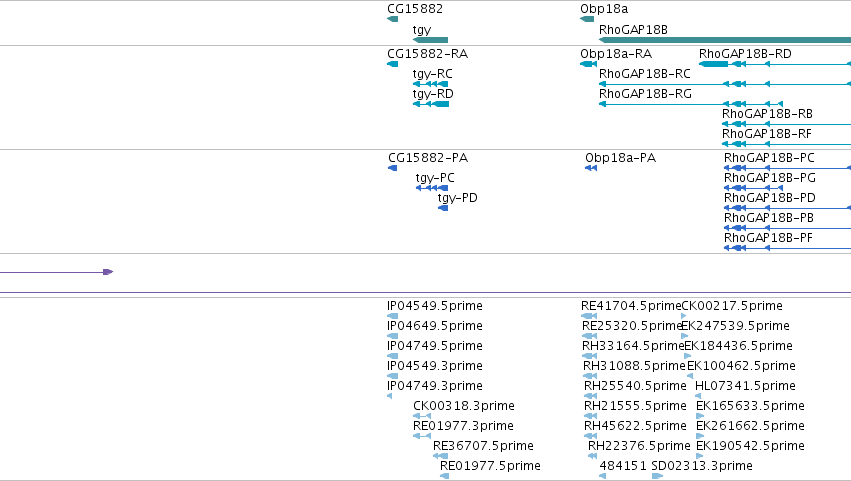Select the IP04749.3prime EST

coord(390,396)
